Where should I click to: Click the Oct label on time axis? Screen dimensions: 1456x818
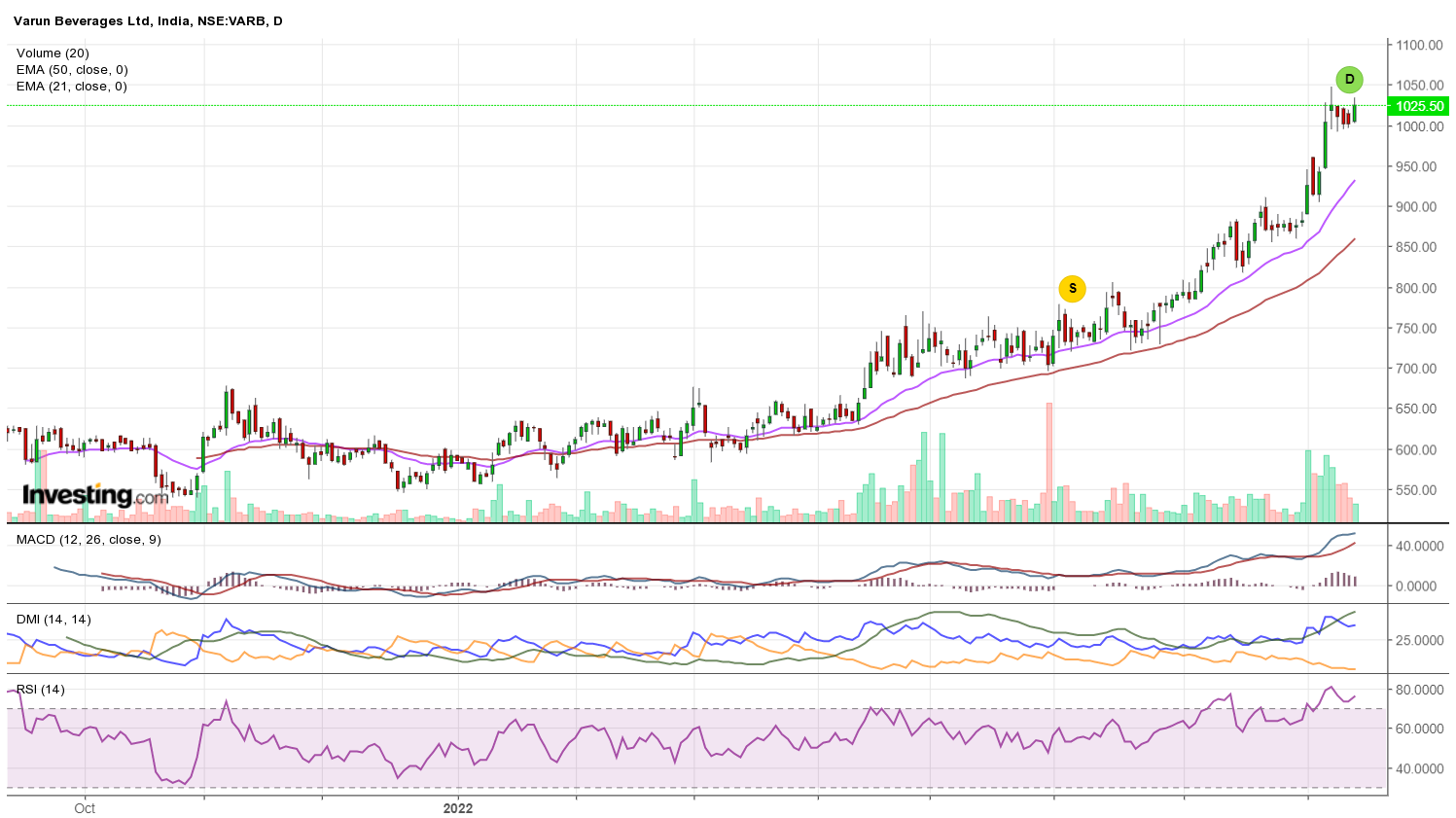(85, 808)
